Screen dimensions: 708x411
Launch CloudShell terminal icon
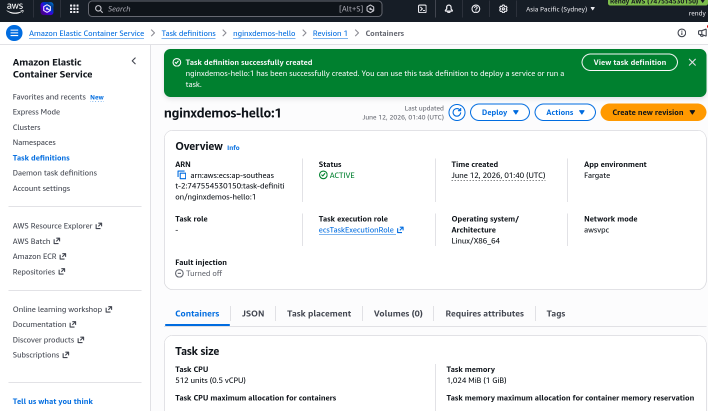tap(422, 9)
